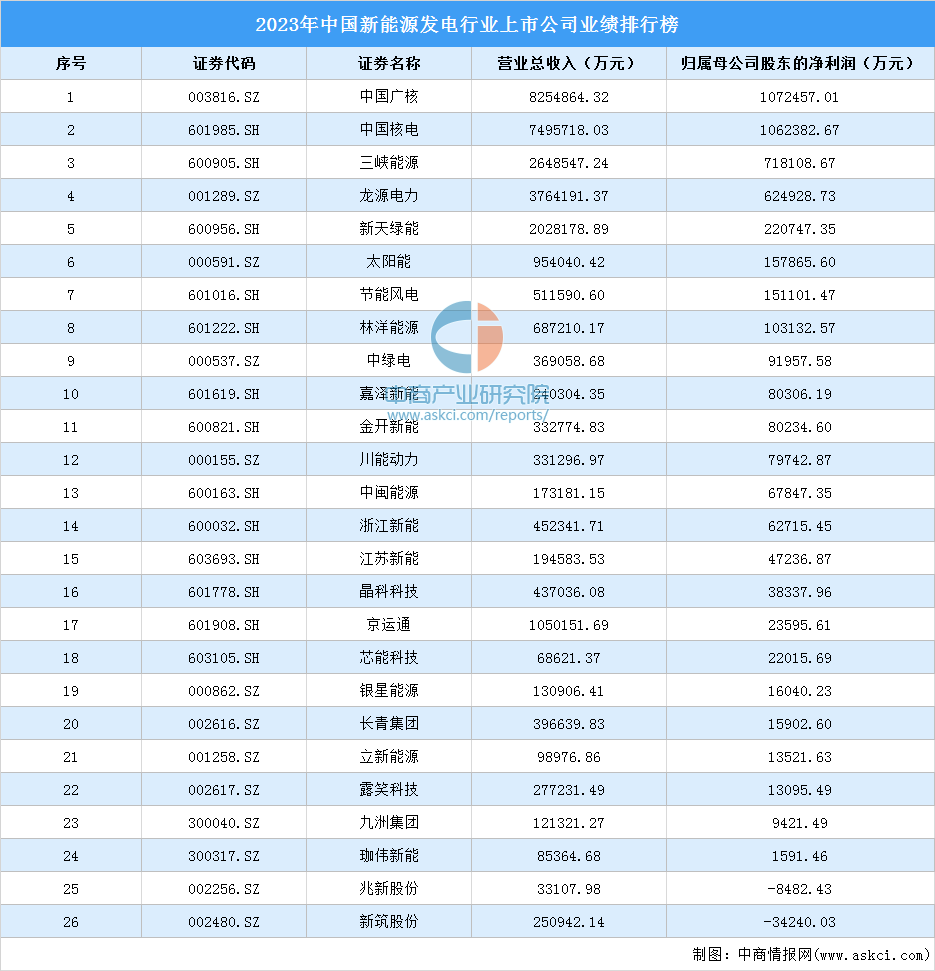Click company name "京运通"
This screenshot has height=971, width=935.
(x=389, y=625)
